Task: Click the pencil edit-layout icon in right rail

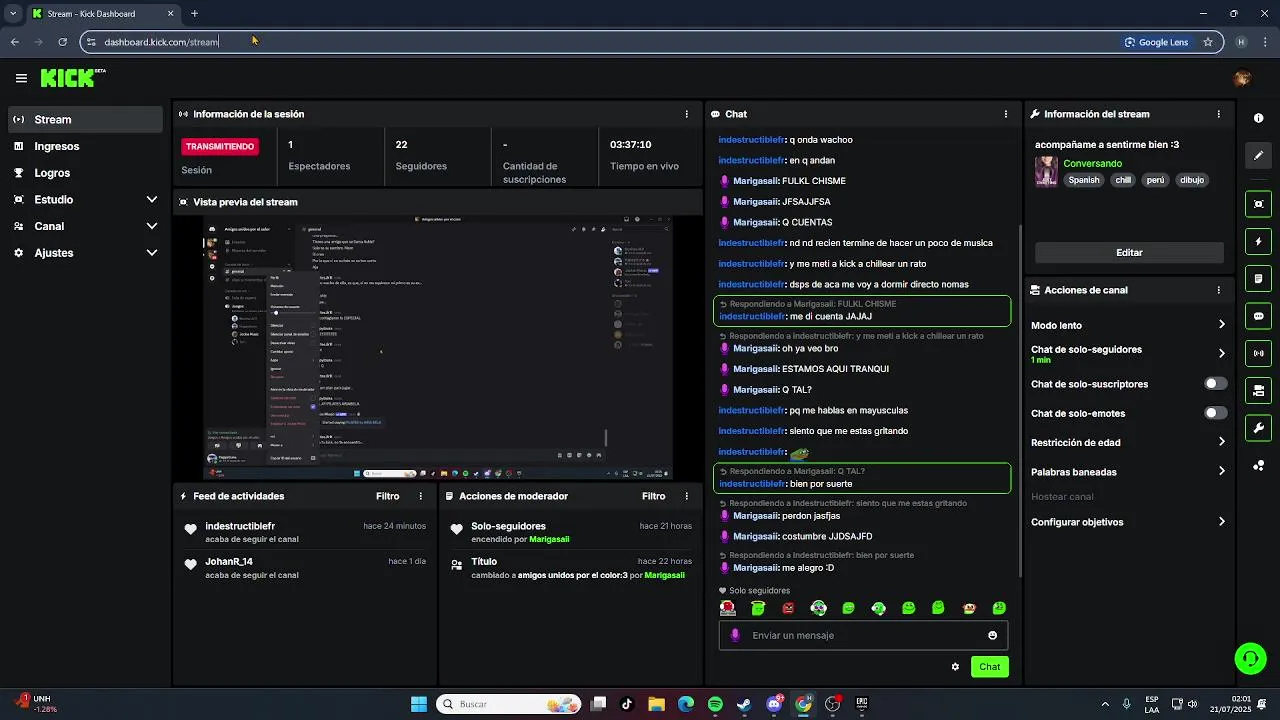Action: click(x=1258, y=156)
